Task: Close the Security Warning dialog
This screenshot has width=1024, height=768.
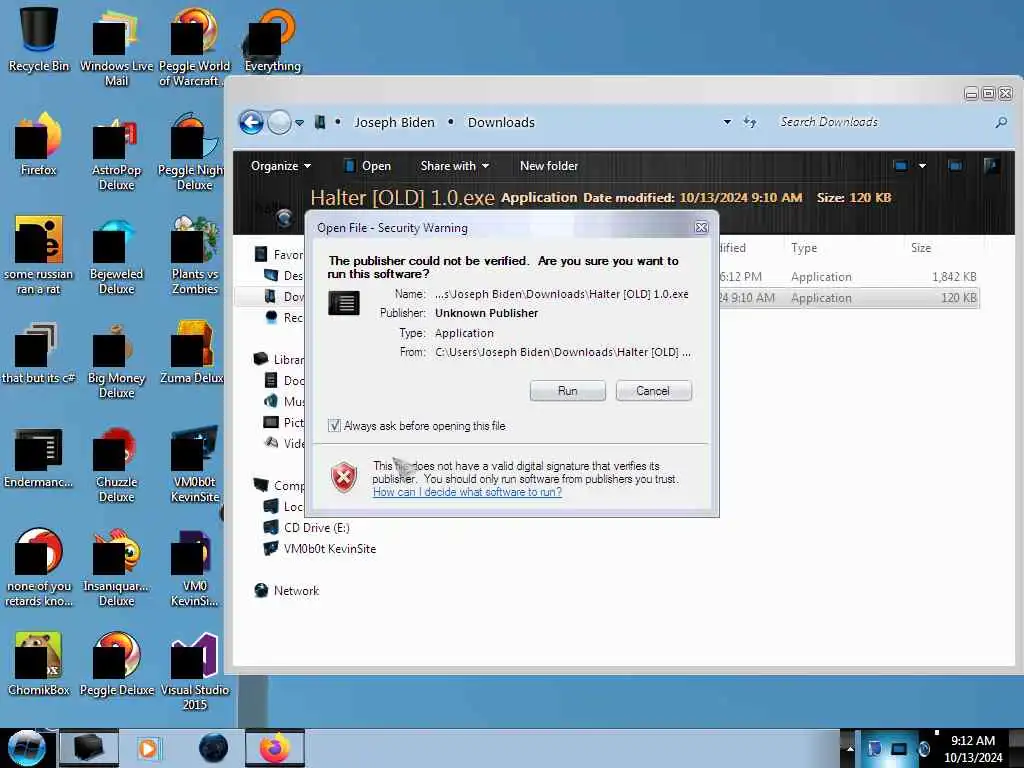Action: coord(701,227)
